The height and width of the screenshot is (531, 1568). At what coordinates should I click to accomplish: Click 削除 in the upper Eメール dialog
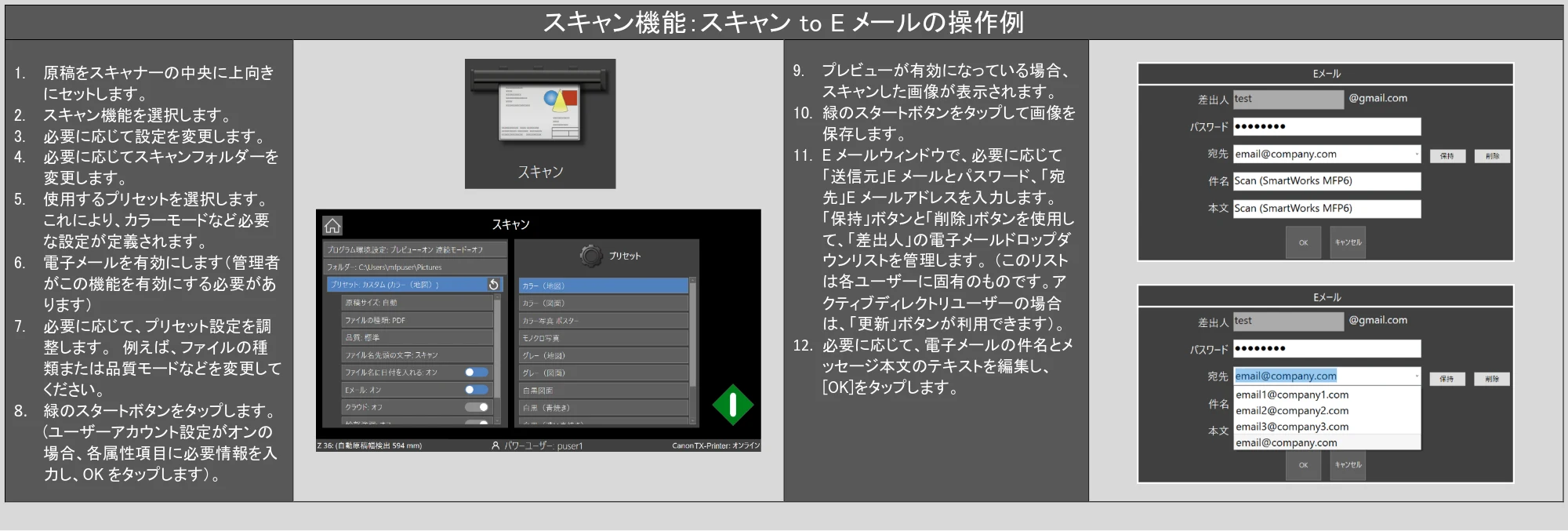1492,156
